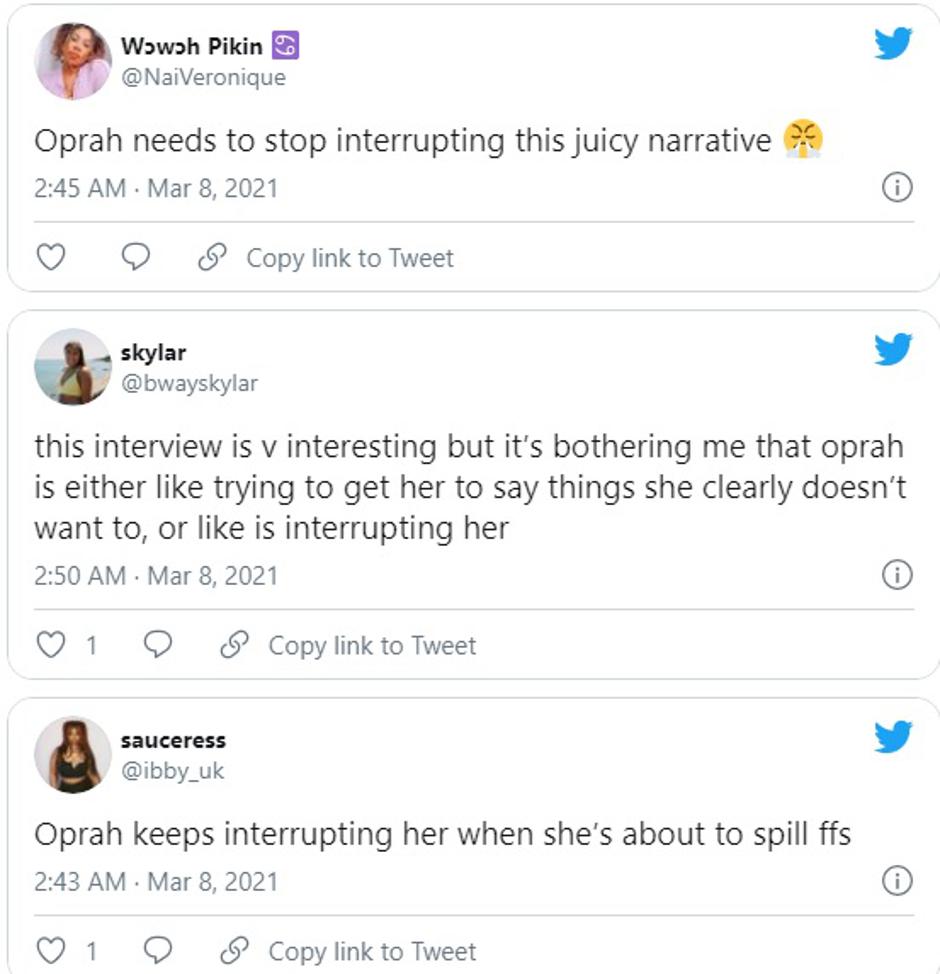Reply to sauceress tweet via comment icon
The image size is (940, 974).
tap(157, 951)
